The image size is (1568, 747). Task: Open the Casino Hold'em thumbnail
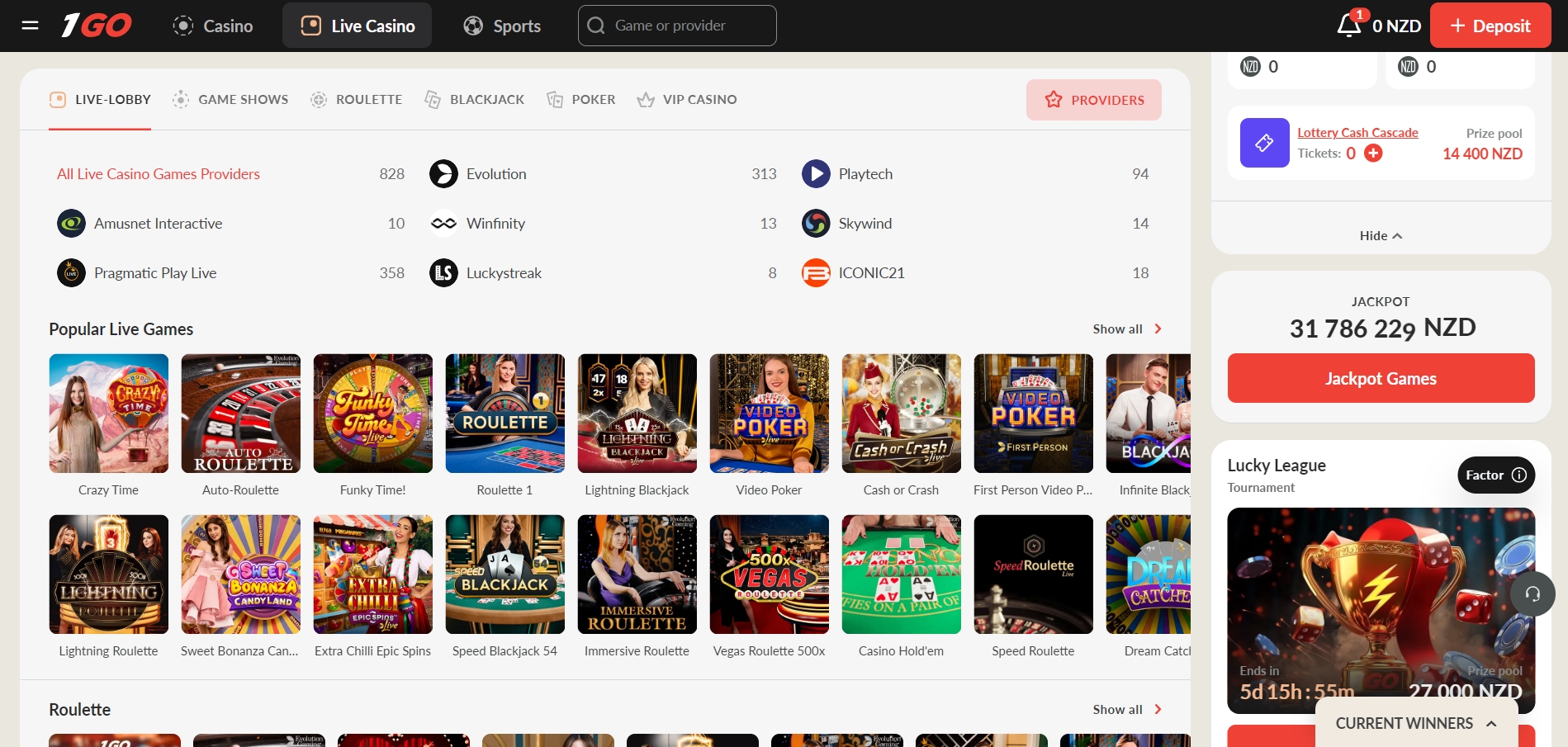tap(902, 574)
